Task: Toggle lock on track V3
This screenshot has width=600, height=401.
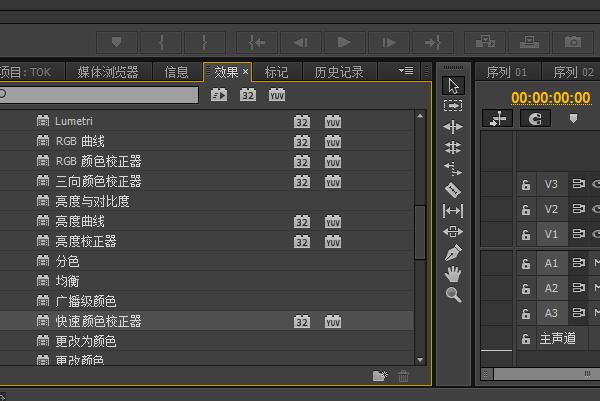Action: (x=526, y=185)
